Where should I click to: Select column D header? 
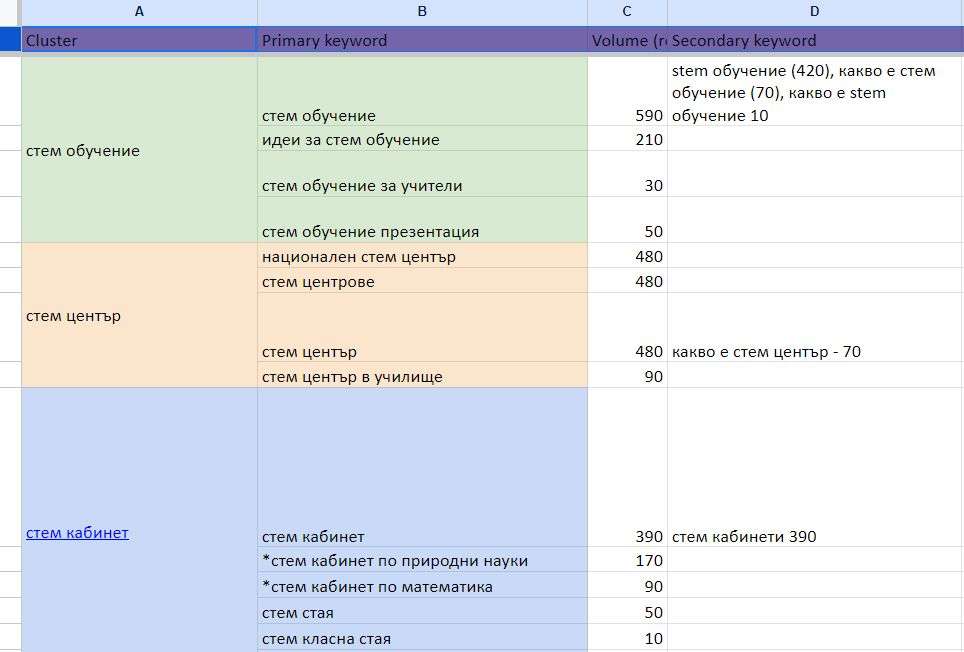(x=814, y=12)
